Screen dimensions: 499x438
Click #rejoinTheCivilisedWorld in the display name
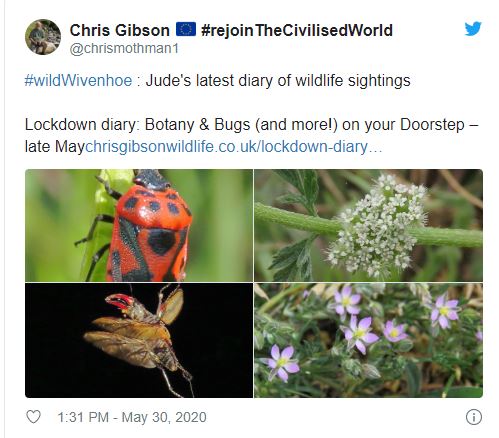(x=297, y=30)
